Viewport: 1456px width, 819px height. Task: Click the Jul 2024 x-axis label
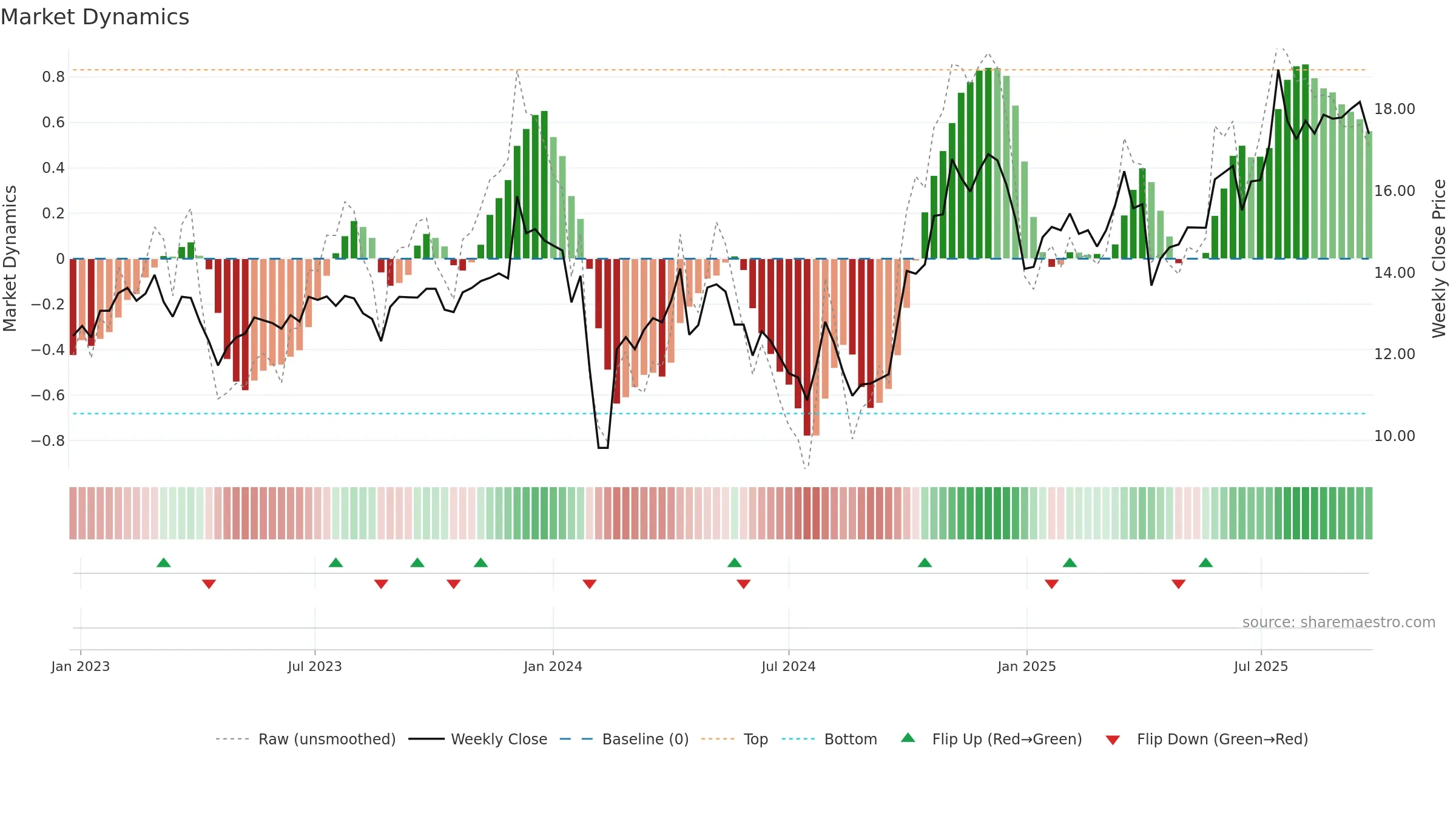[789, 666]
